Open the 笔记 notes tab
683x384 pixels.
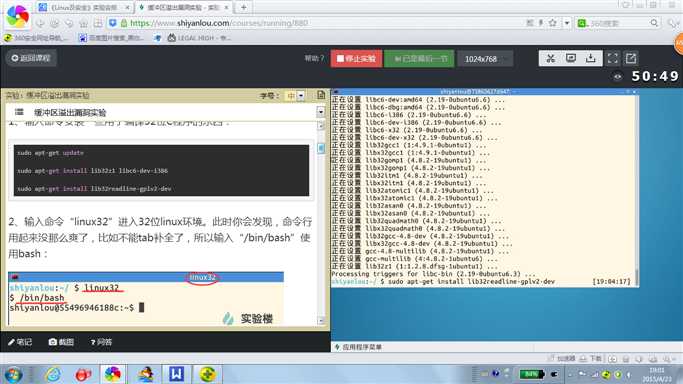tap(20, 342)
